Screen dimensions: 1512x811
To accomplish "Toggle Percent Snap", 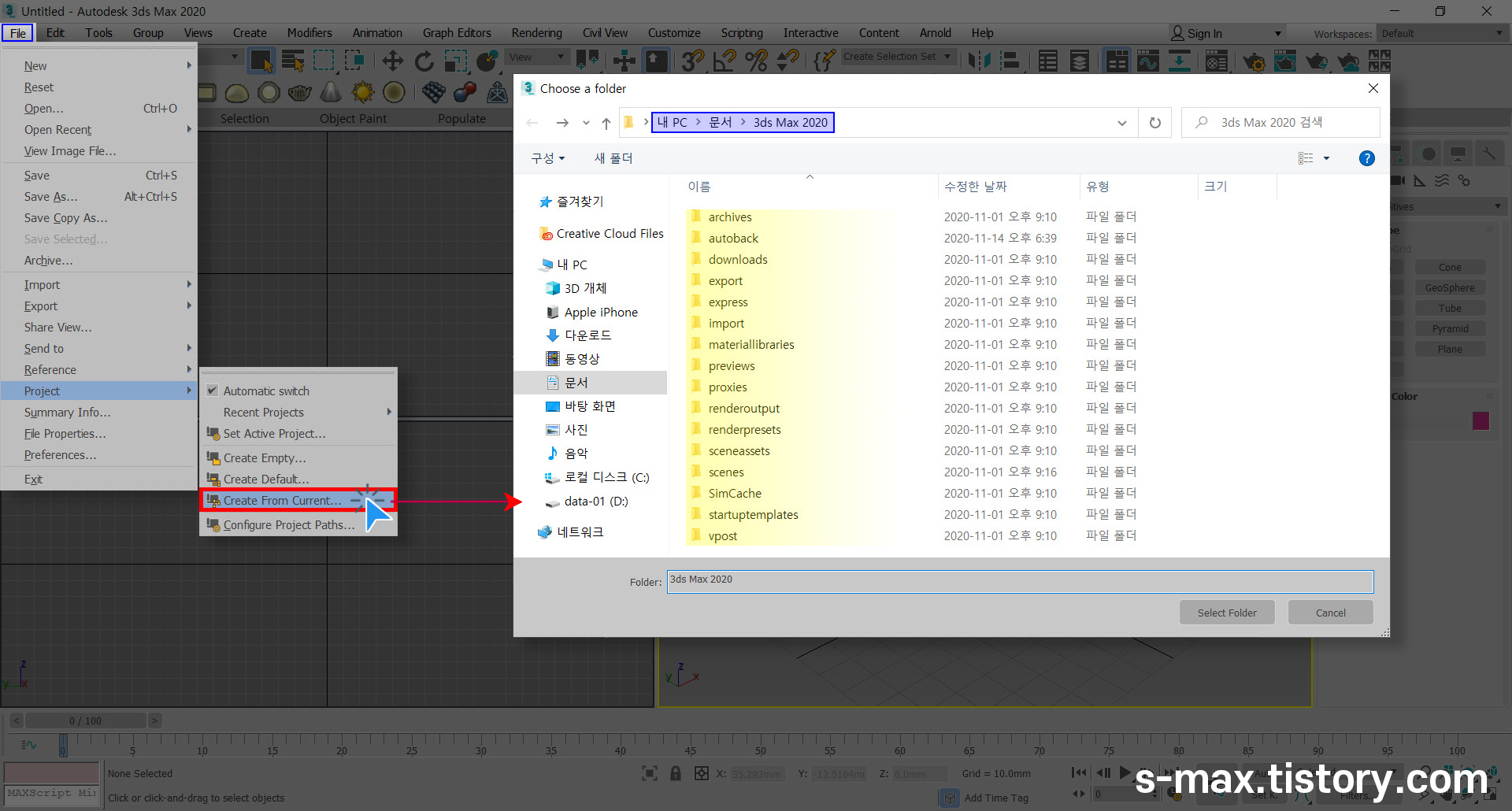I will tap(756, 61).
